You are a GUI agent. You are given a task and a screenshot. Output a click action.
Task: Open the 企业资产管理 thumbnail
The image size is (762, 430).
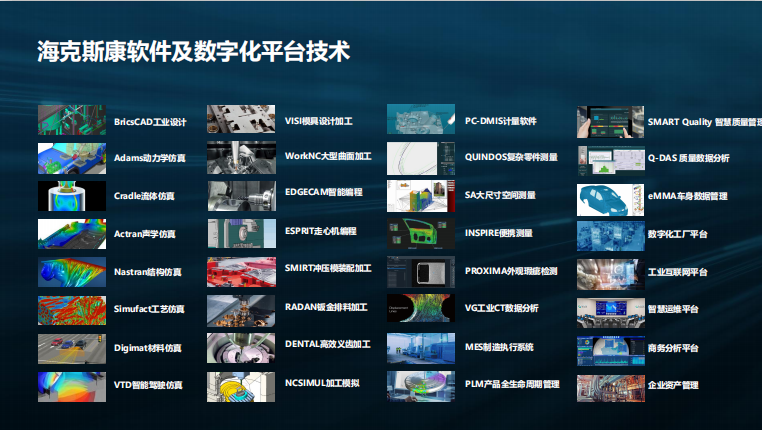[x=611, y=388]
